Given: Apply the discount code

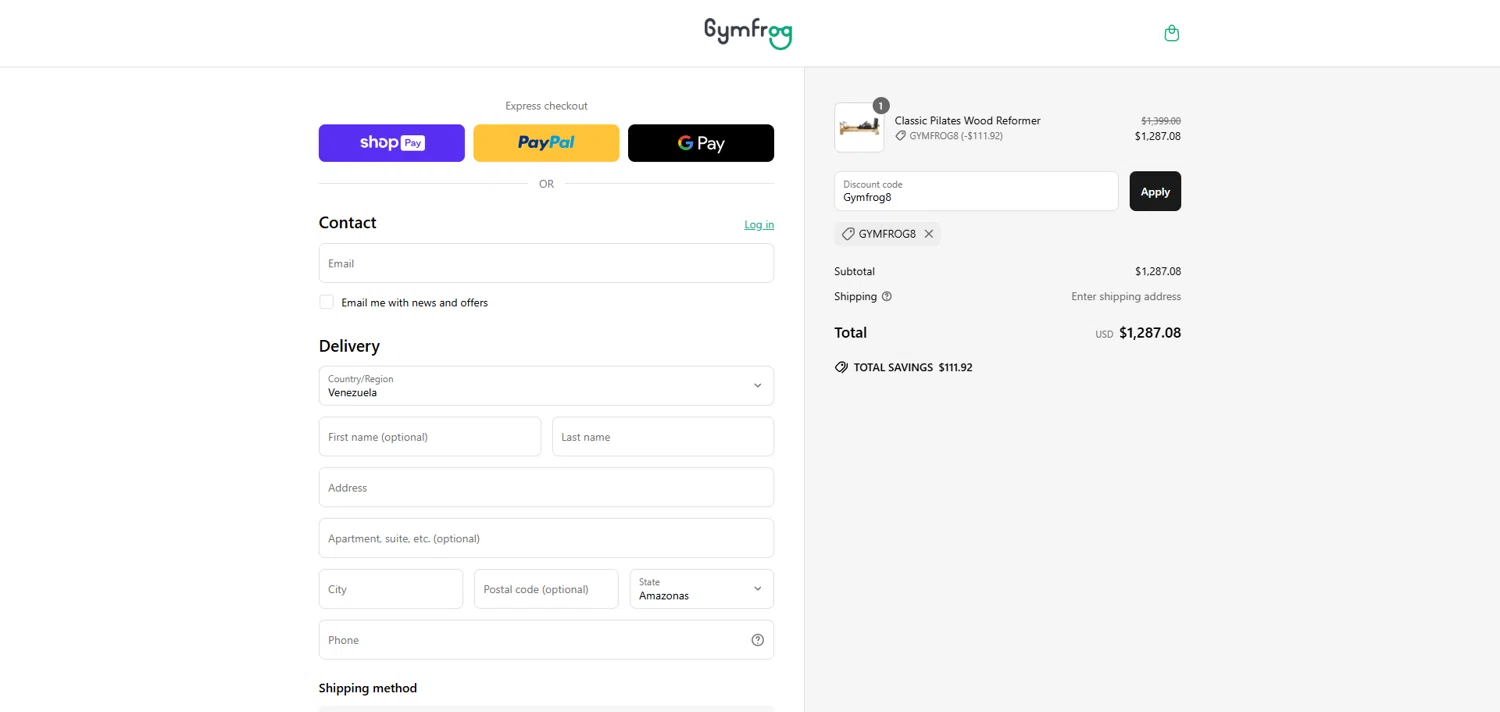Looking at the screenshot, I should [1155, 191].
